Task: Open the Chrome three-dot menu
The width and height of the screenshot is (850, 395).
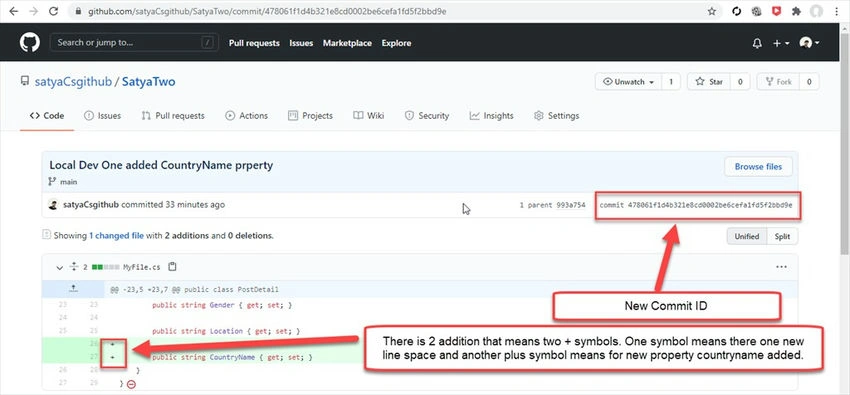Action: (x=837, y=11)
